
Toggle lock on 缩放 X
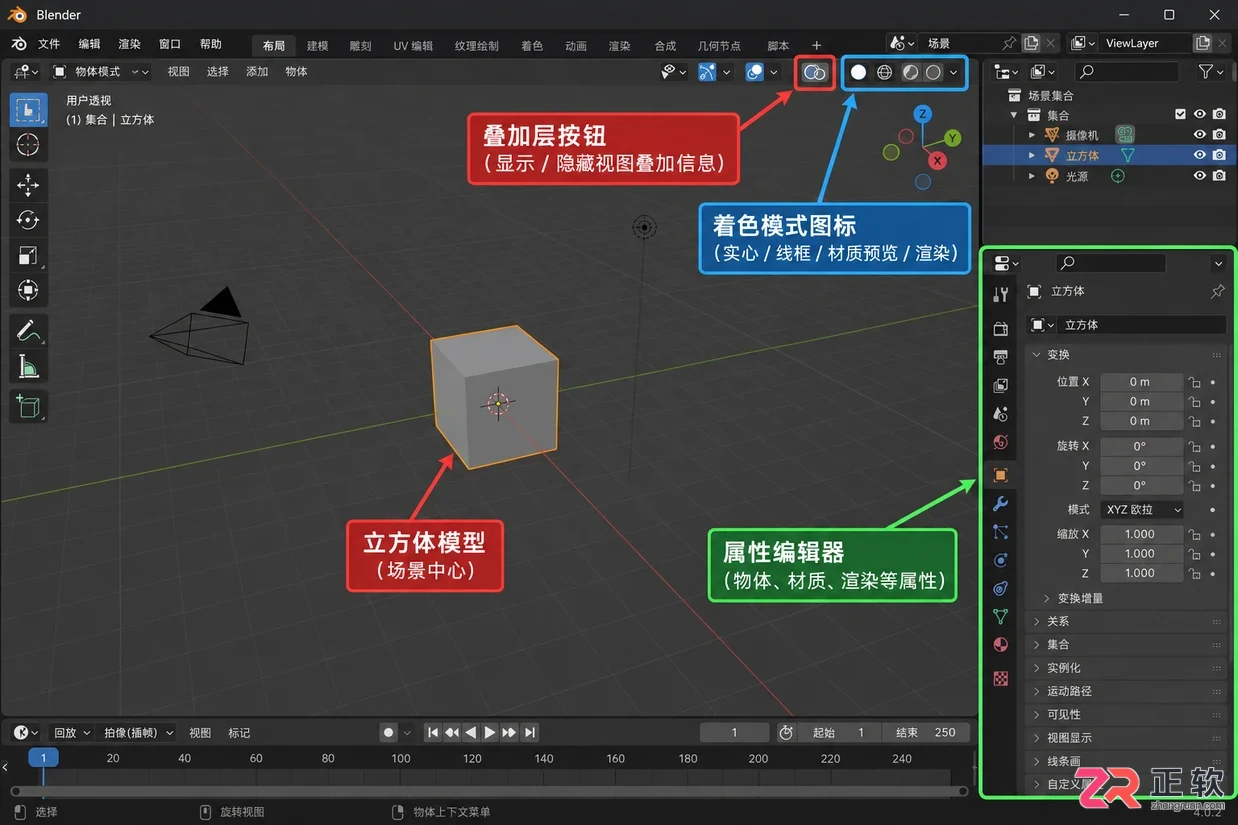coord(1194,534)
